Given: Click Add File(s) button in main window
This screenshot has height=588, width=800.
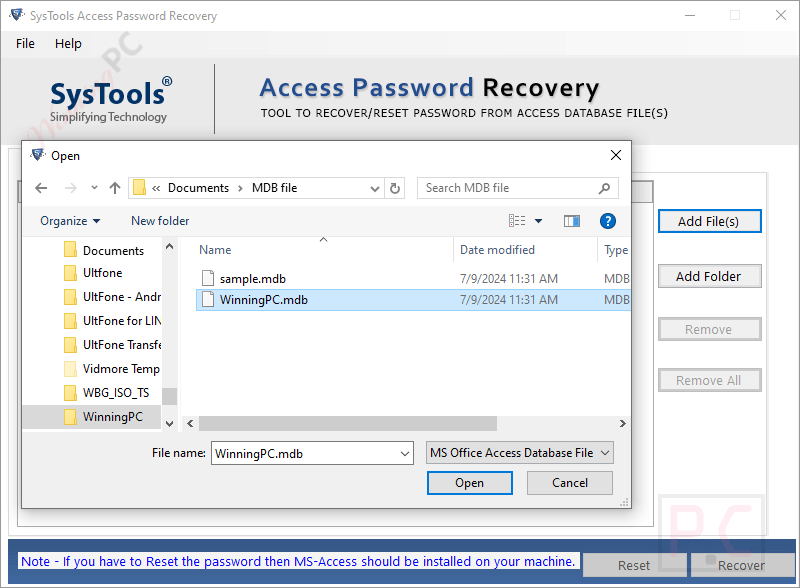Looking at the screenshot, I should click(x=709, y=221).
